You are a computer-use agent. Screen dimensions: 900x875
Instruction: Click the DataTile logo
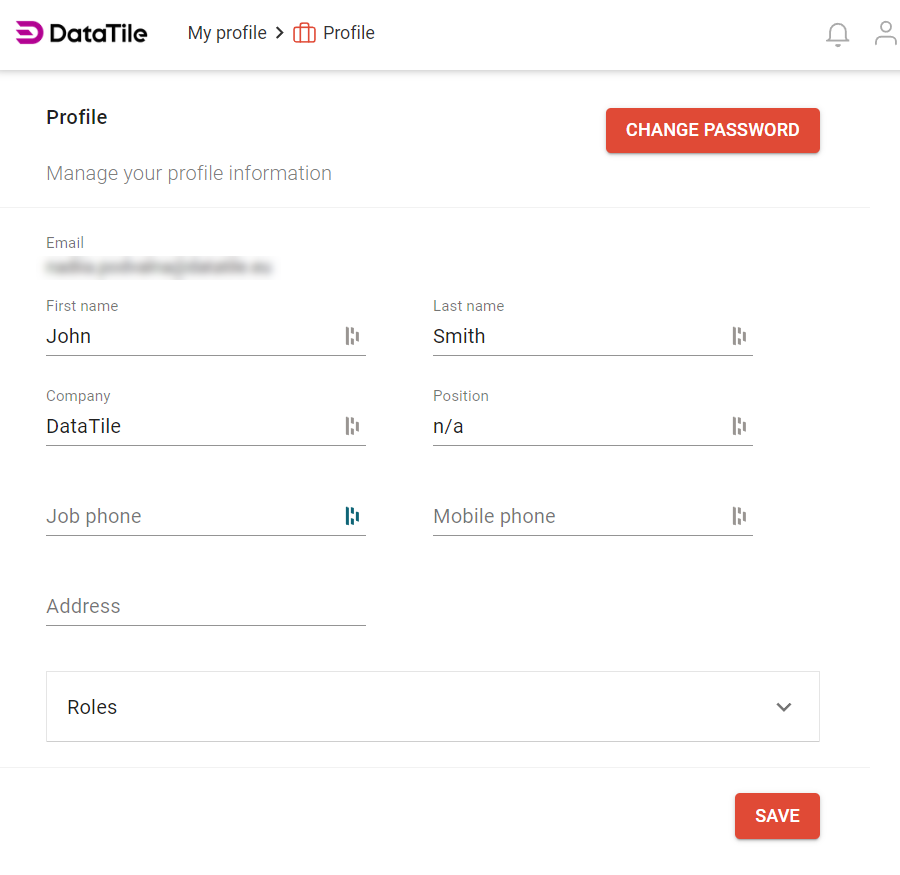[x=82, y=33]
